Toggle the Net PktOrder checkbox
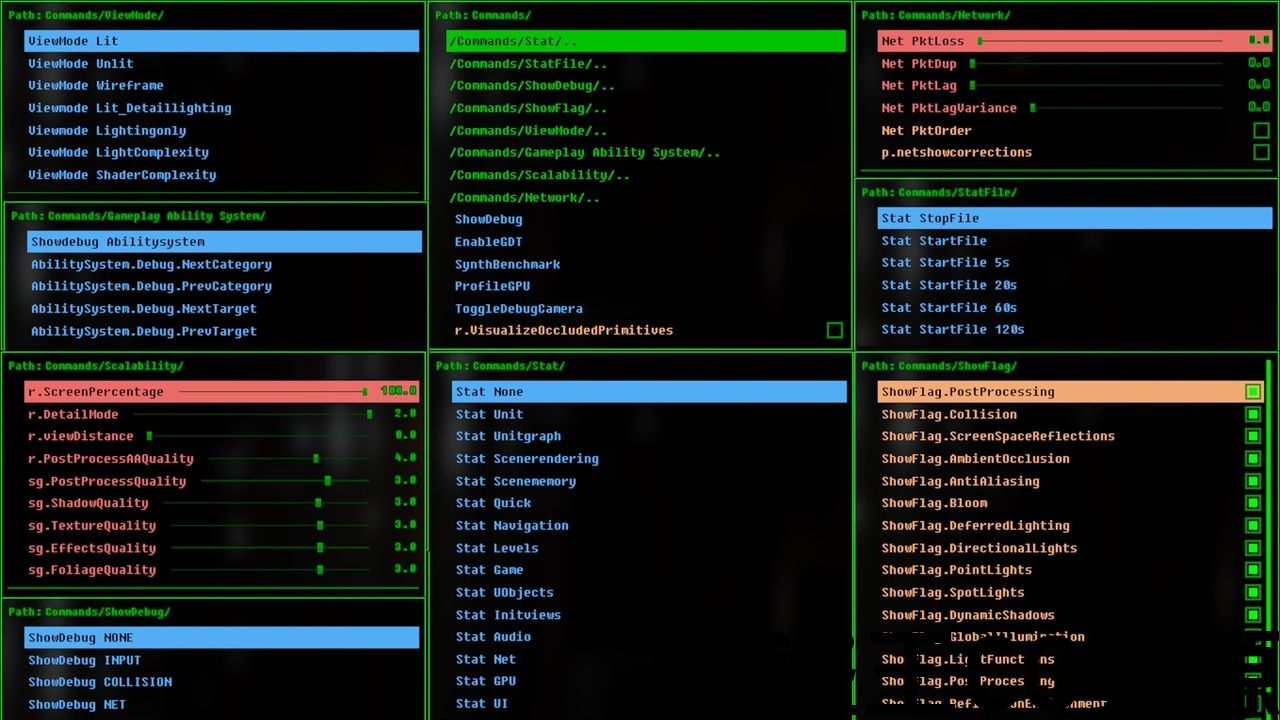The image size is (1280, 720). tap(1261, 131)
